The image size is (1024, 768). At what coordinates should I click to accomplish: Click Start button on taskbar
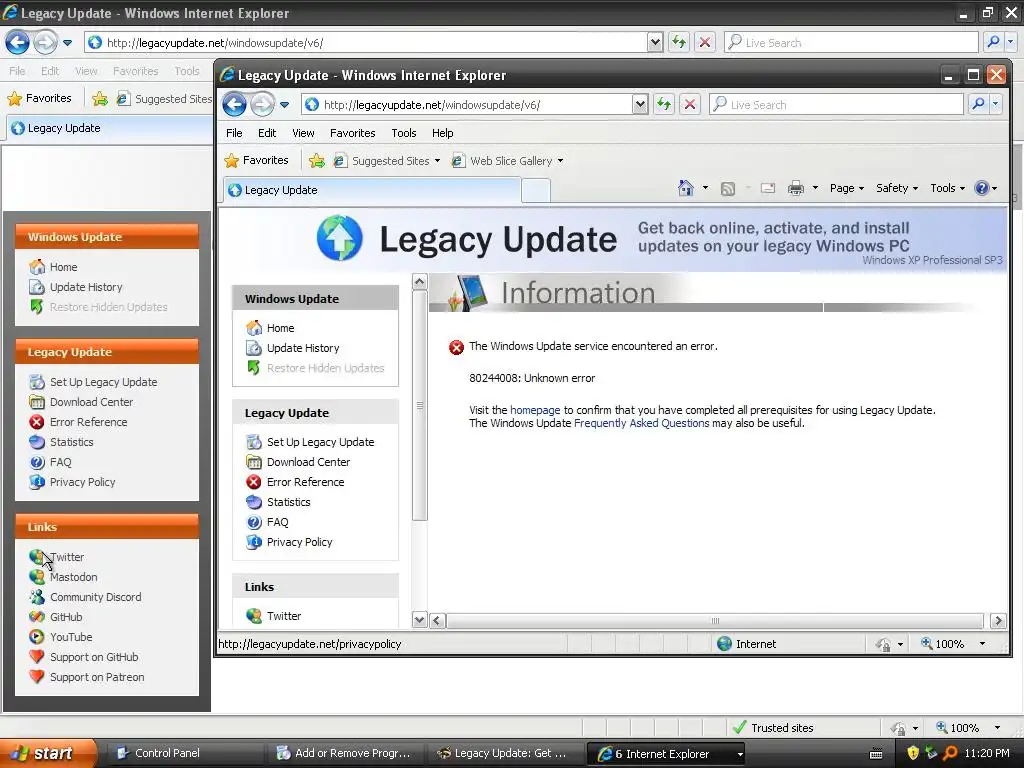pos(47,753)
